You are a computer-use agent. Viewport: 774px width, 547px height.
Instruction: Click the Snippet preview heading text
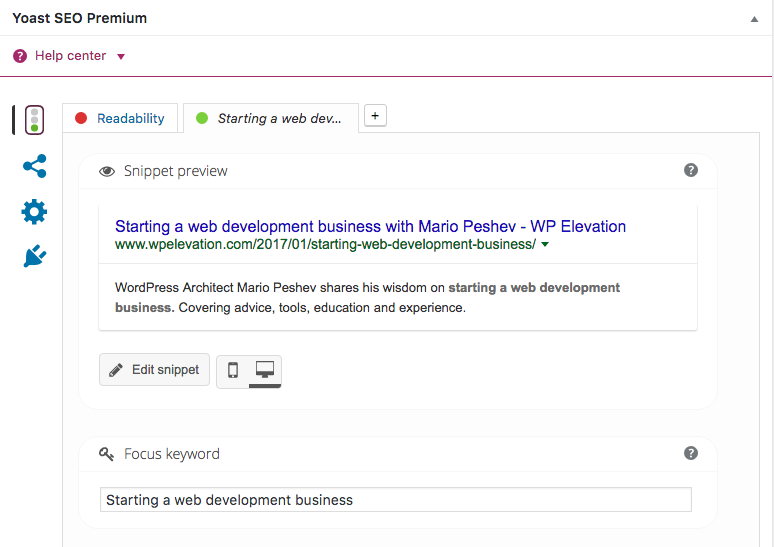coord(175,171)
